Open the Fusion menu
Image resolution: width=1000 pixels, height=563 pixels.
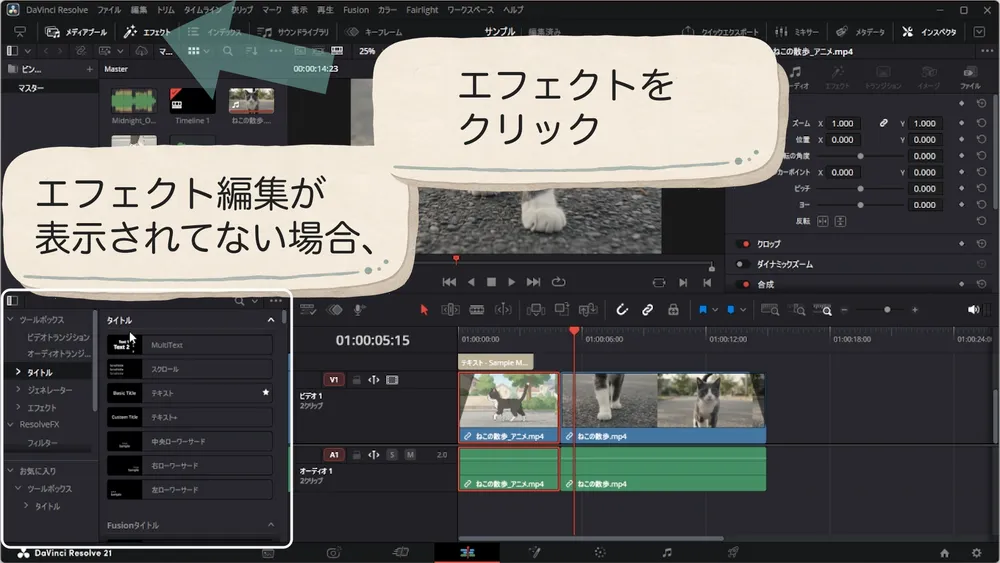tap(356, 10)
